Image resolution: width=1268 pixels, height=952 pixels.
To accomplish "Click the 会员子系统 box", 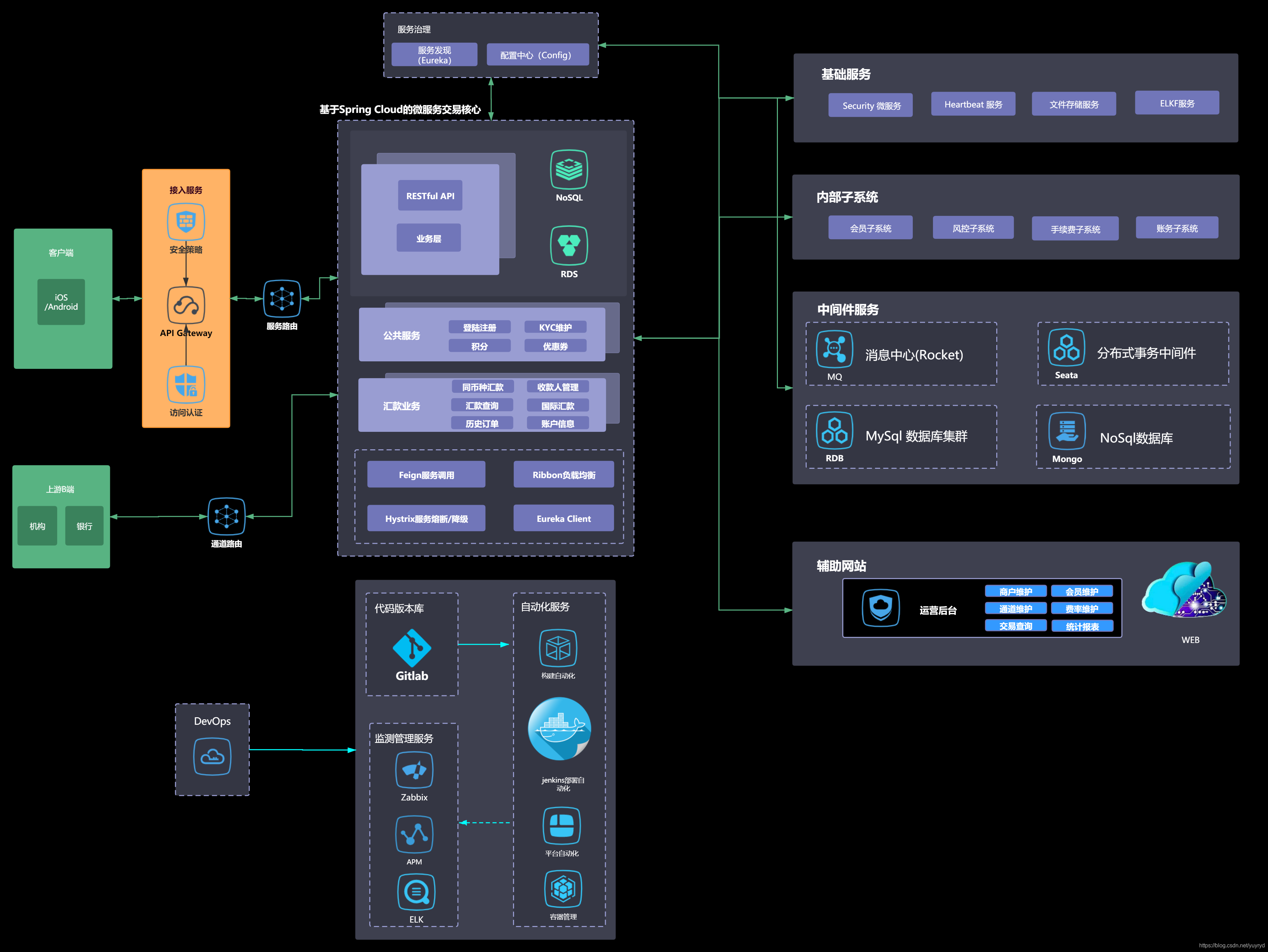I will pos(871,228).
